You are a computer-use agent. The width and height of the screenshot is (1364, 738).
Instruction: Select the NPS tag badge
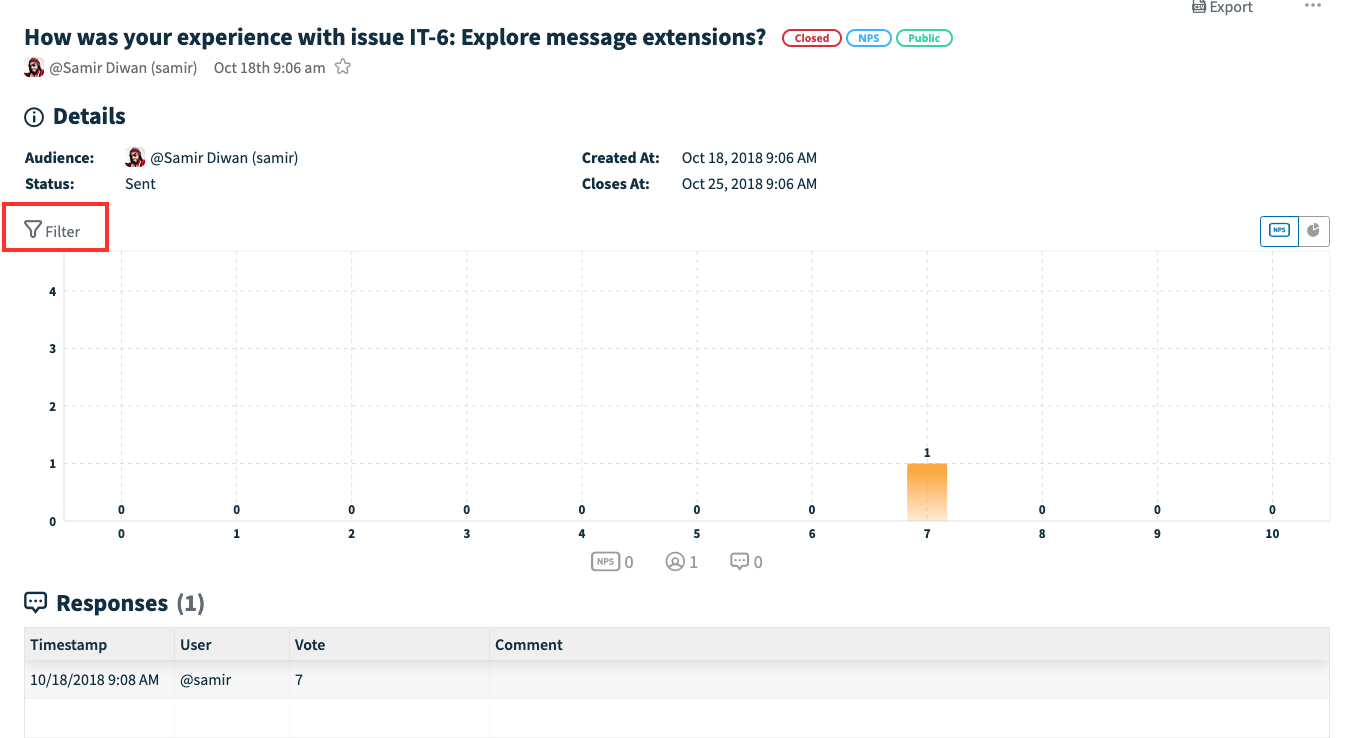(x=869, y=38)
